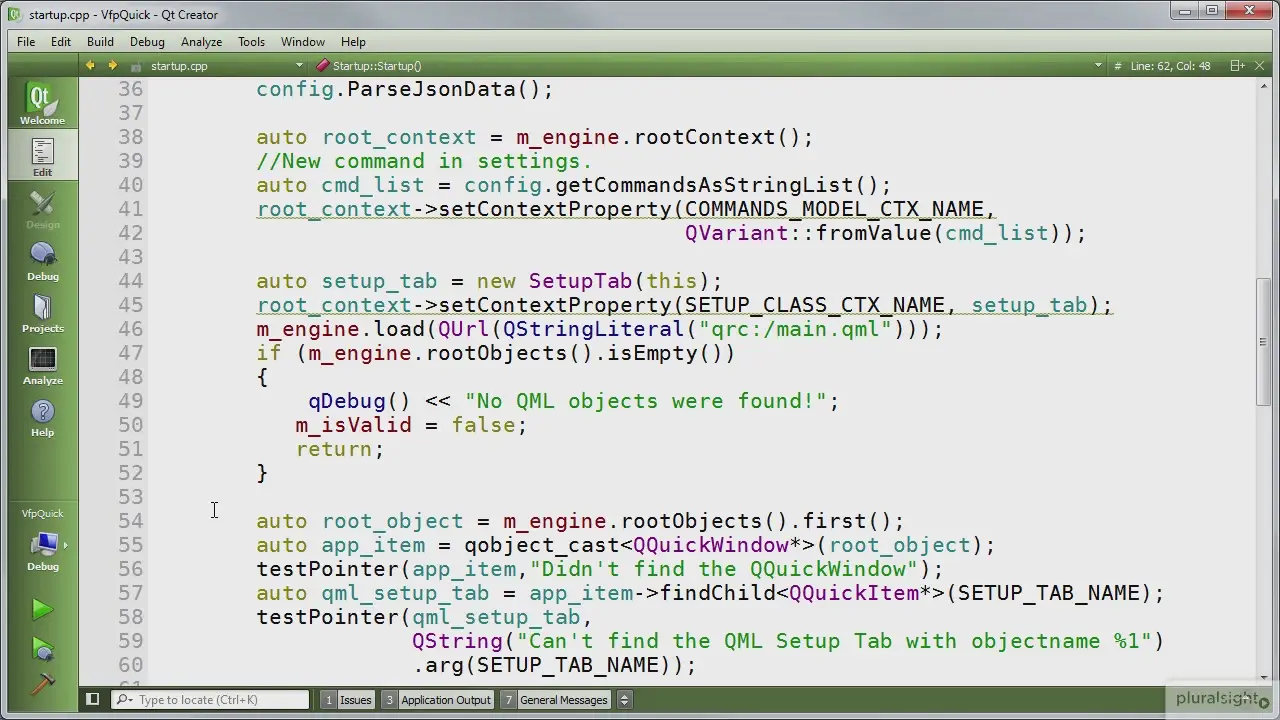1280x720 pixels.
Task: Open the Projects mode
Action: (x=42, y=312)
